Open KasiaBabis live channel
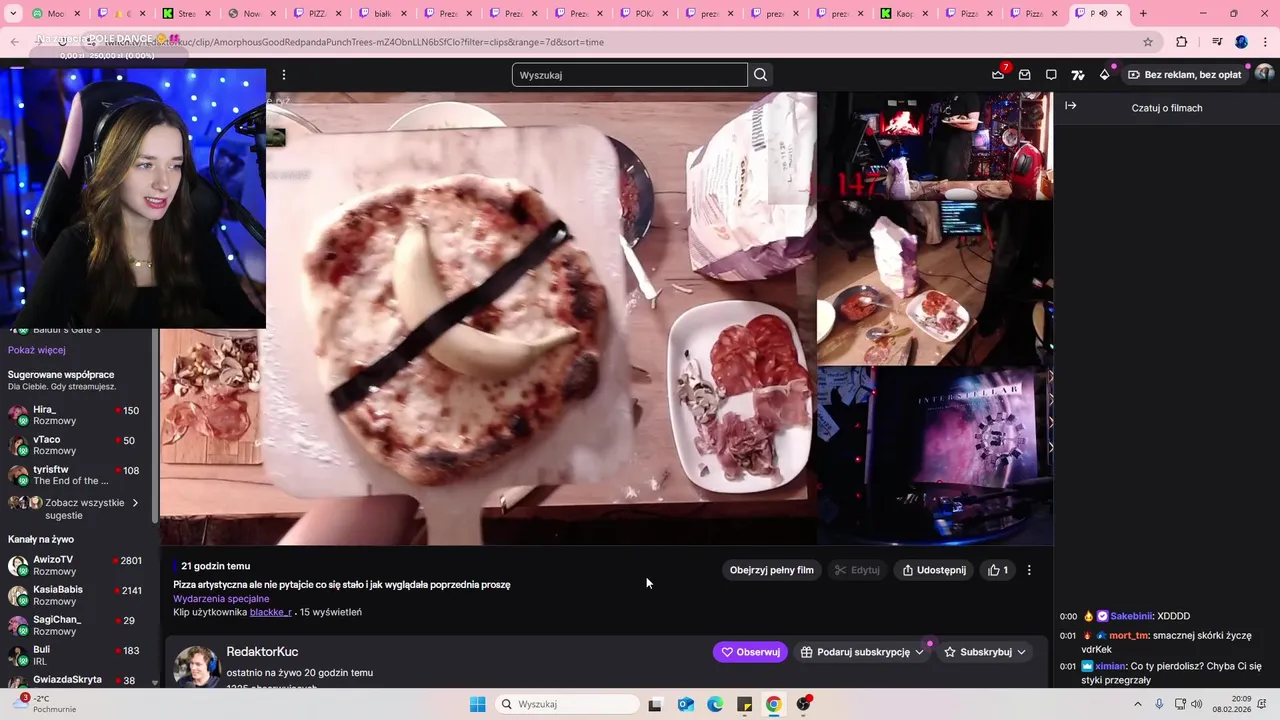 point(75,595)
